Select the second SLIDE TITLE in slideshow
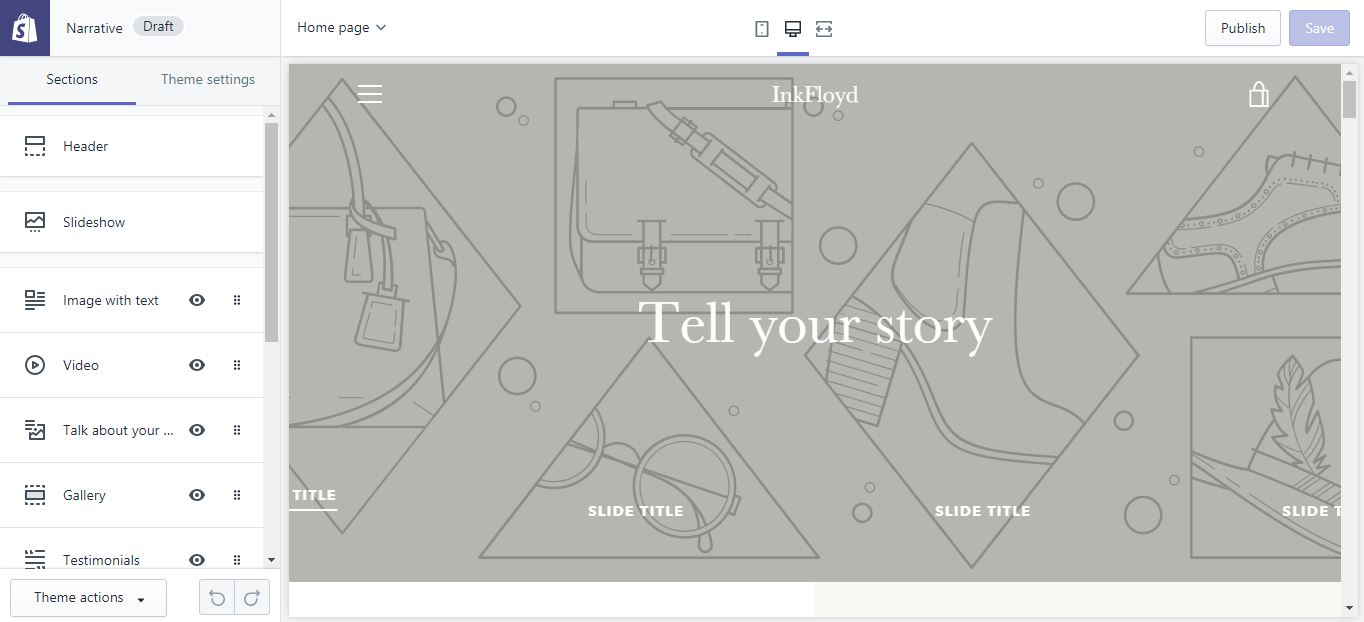 point(636,511)
